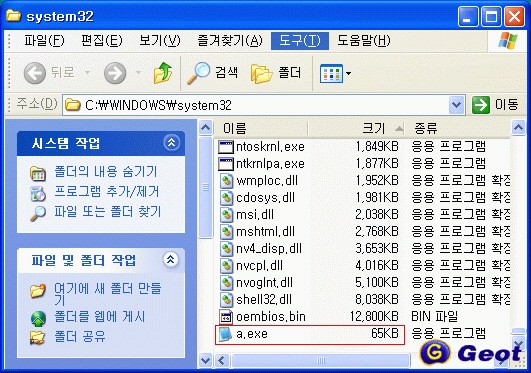531x373 pixels.
Task: Click the 폴더를 웹에 게시 link
Action: [x=100, y=317]
